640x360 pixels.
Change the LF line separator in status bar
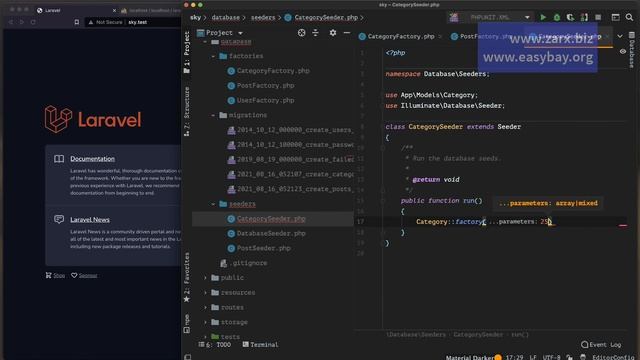pos(533,357)
